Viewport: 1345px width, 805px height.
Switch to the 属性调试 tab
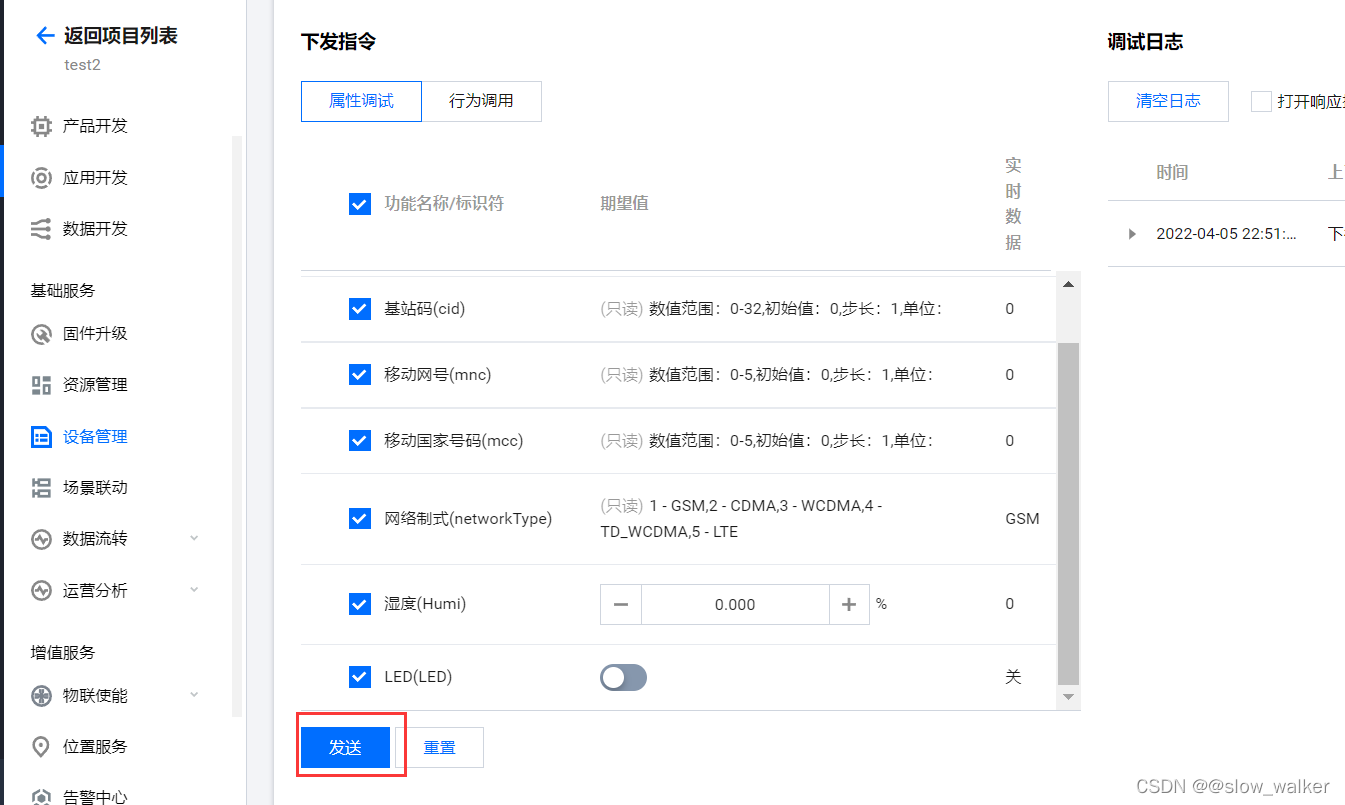click(x=361, y=101)
